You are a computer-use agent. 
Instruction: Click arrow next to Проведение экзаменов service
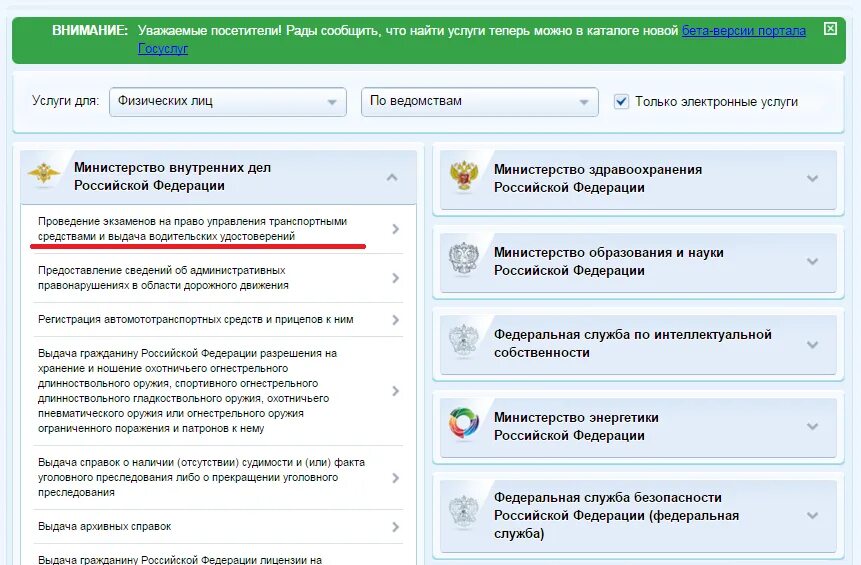(395, 229)
